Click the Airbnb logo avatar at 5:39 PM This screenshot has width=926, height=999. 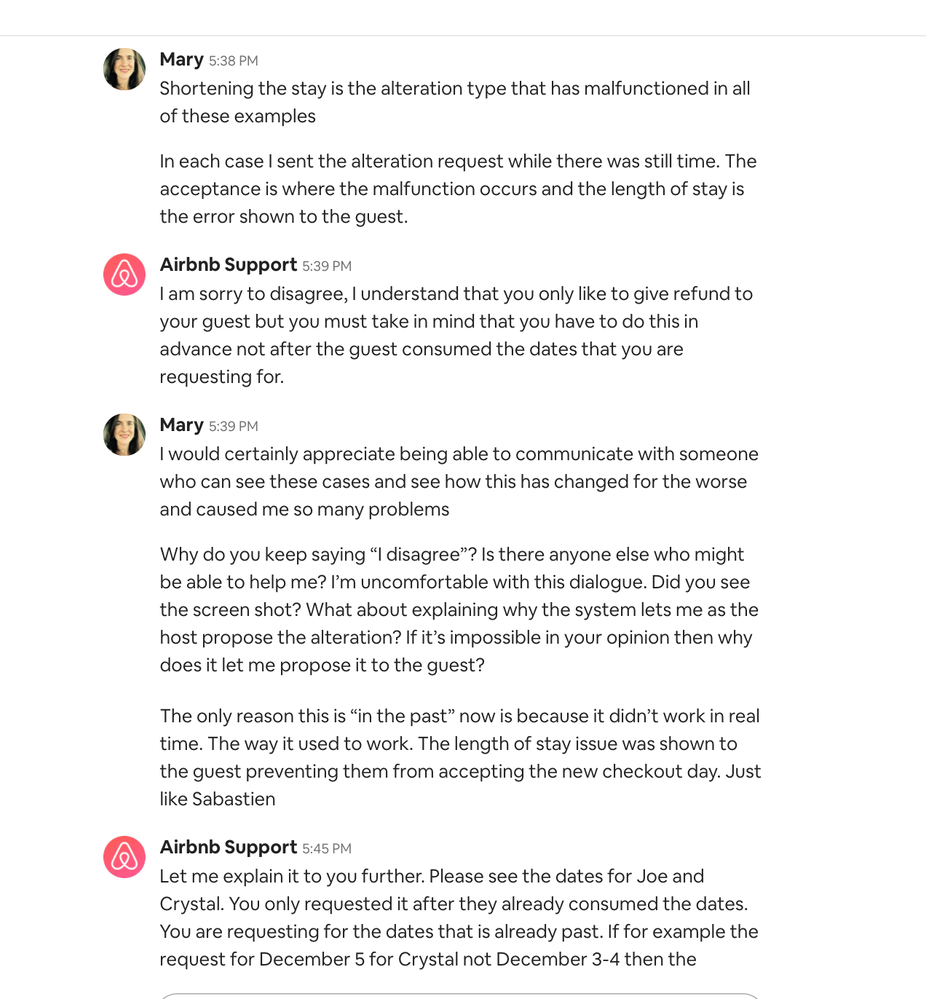(124, 274)
